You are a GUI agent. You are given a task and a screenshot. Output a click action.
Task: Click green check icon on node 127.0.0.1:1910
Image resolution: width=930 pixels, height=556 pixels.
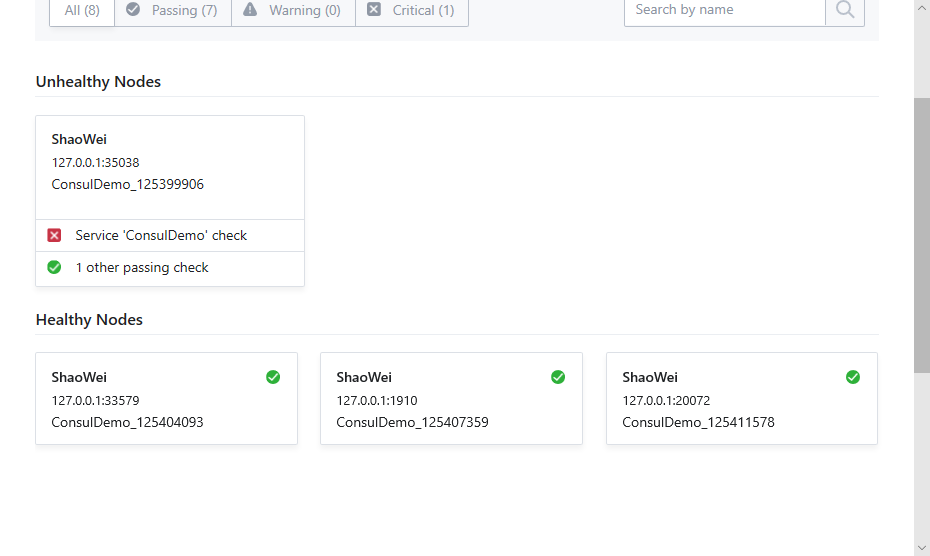click(x=558, y=377)
